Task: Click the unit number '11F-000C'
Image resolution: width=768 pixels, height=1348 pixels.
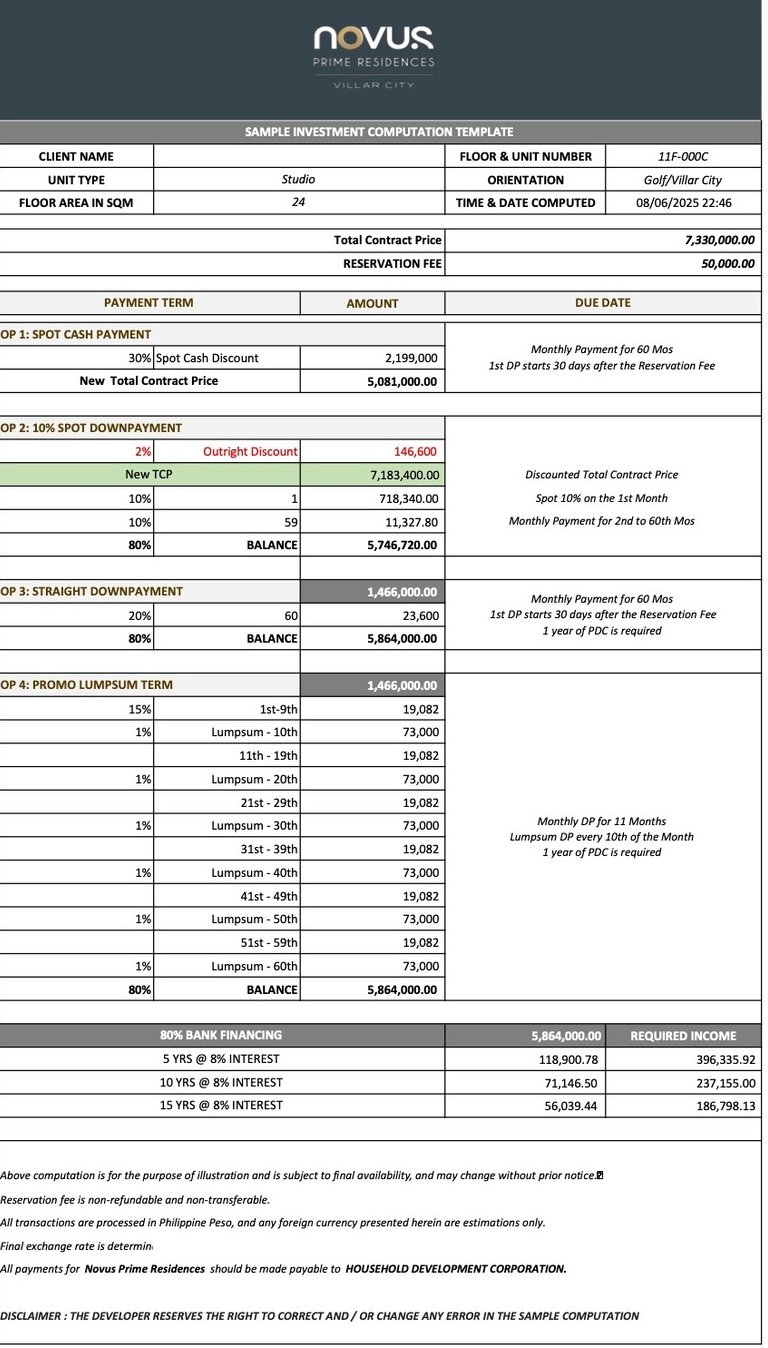Action: pyautogui.click(x=684, y=156)
